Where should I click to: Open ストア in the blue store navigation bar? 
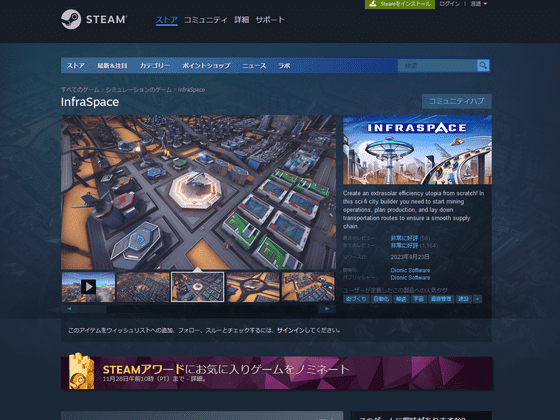pos(76,66)
